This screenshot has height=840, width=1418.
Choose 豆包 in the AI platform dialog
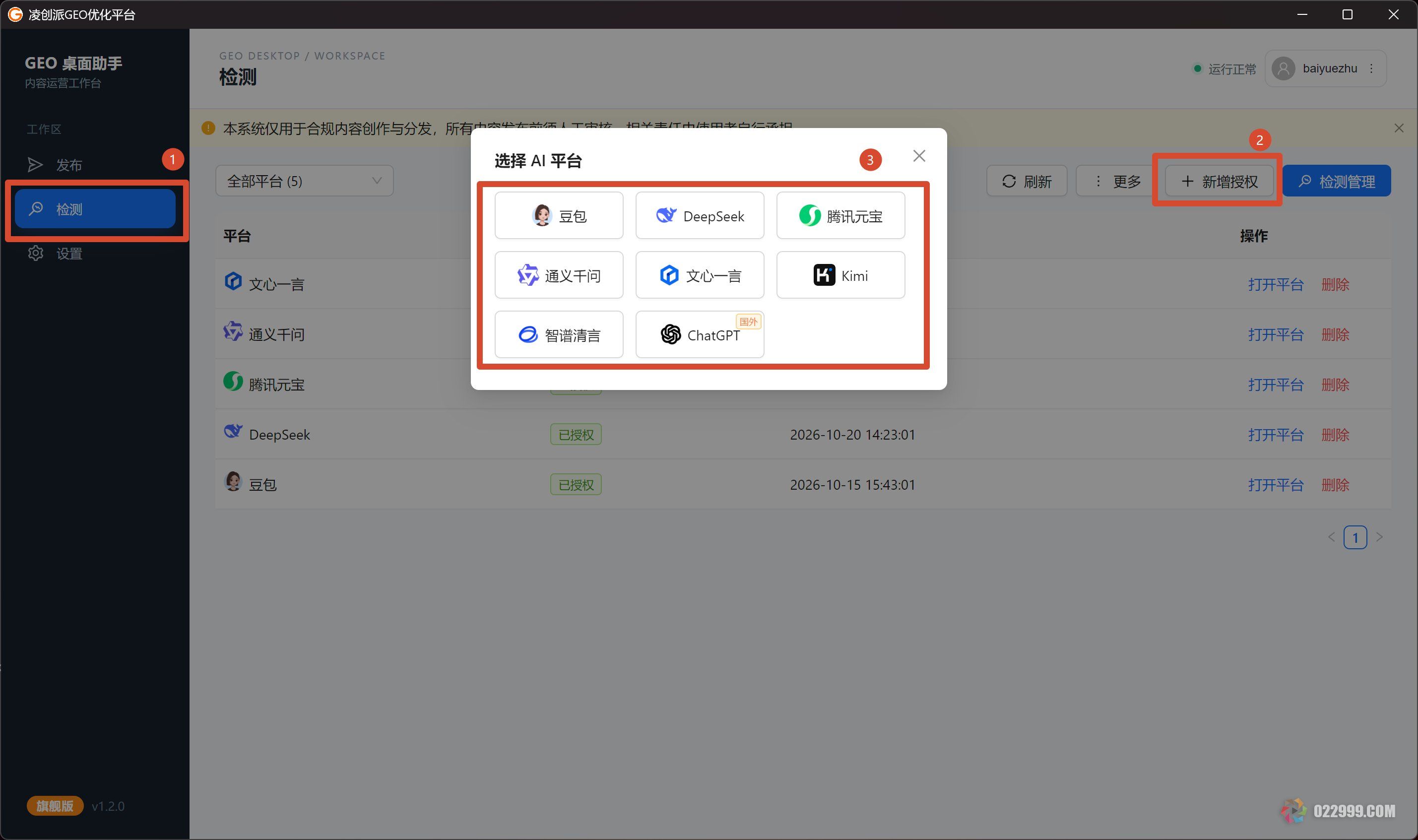(559, 216)
